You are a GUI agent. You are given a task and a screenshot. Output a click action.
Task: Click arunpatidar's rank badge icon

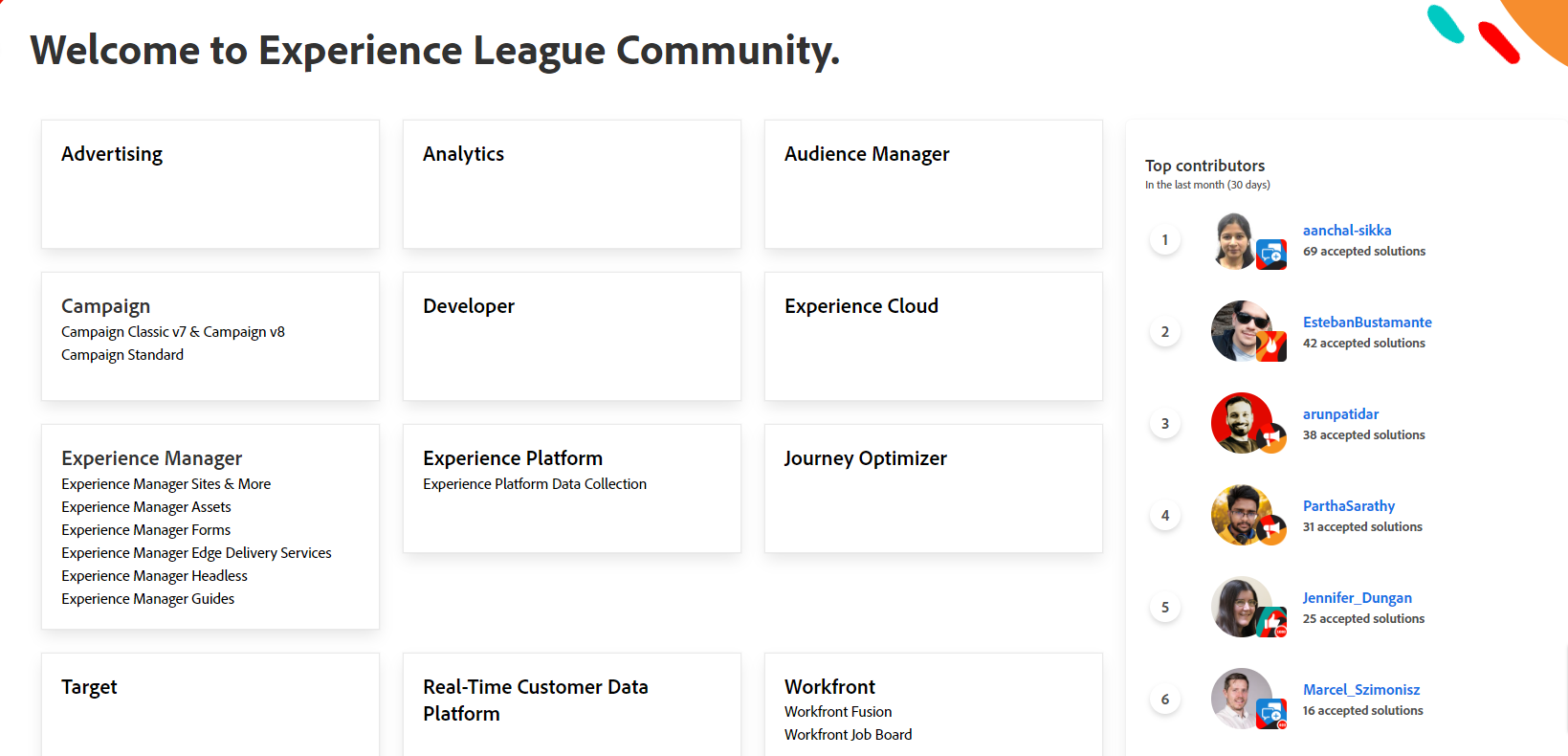pyautogui.click(x=1271, y=438)
